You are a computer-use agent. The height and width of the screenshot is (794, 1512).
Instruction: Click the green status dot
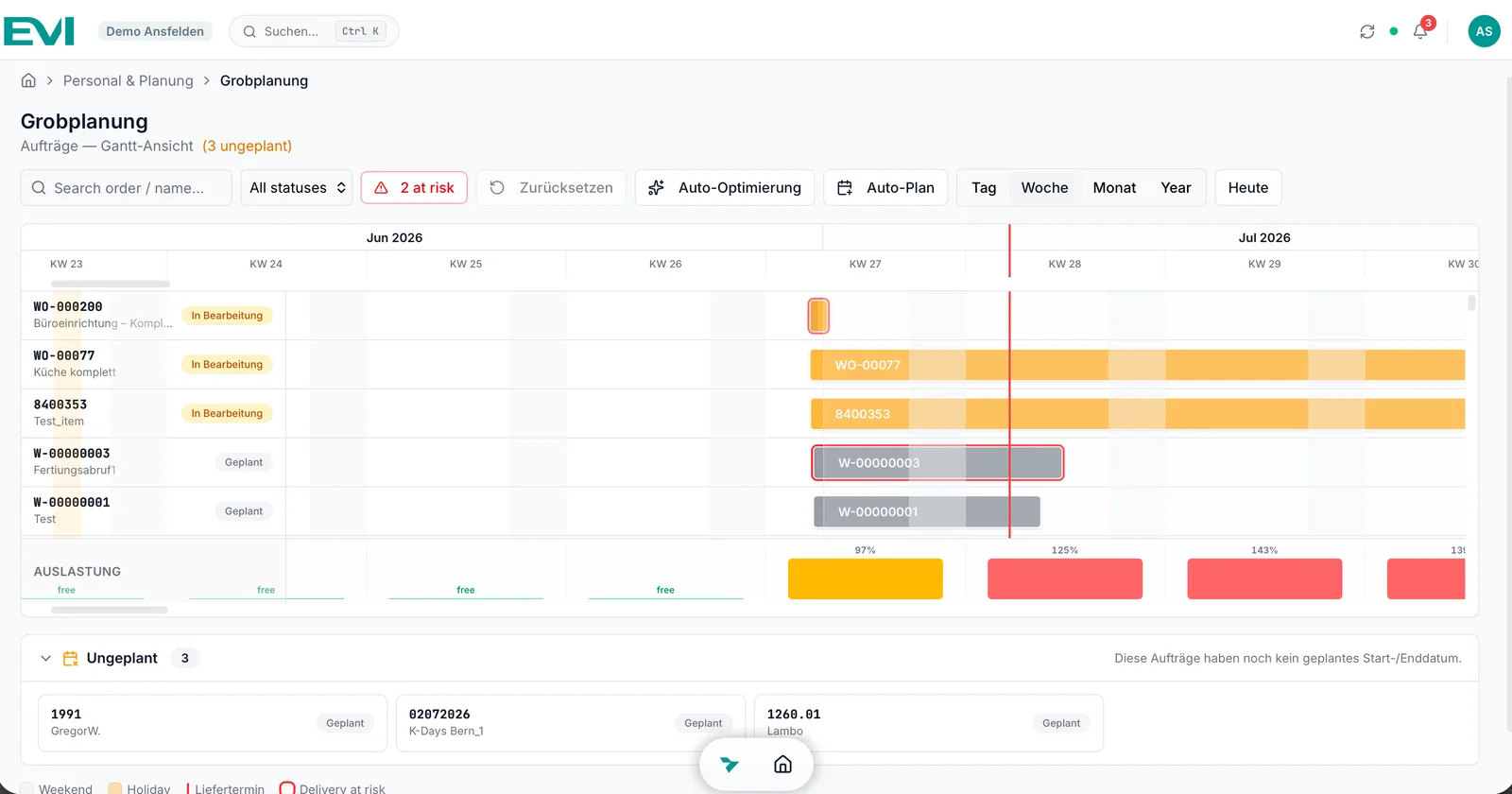[1394, 31]
